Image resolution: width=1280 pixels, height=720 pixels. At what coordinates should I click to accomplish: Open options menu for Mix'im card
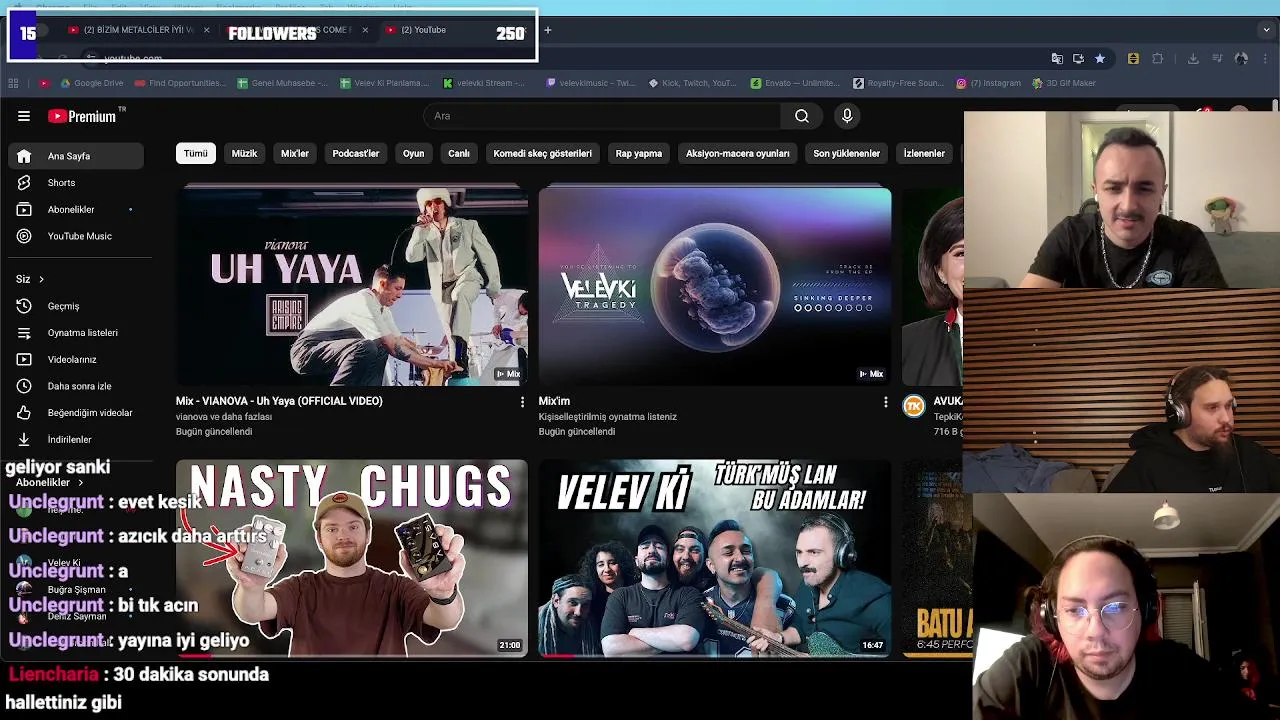coord(885,402)
